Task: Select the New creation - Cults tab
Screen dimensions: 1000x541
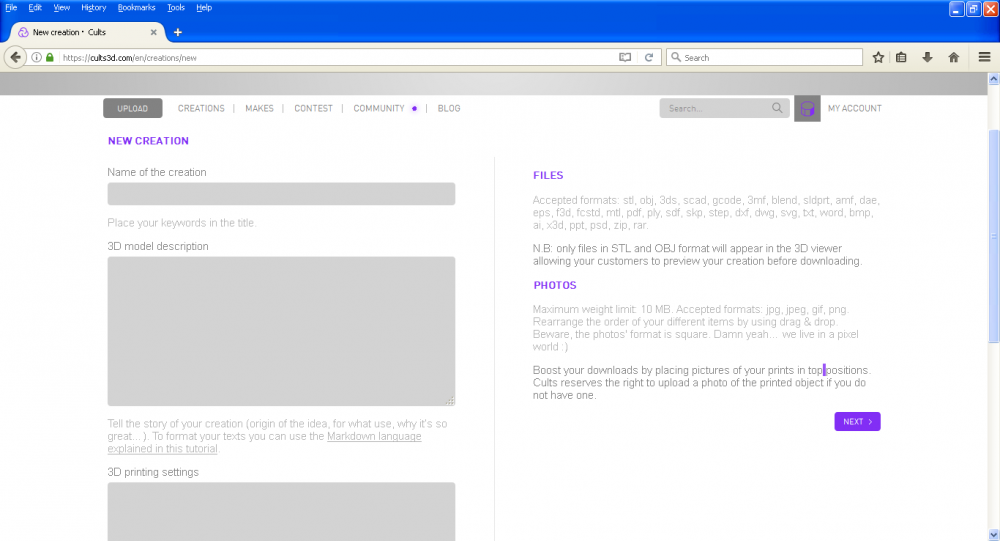Action: 87,33
